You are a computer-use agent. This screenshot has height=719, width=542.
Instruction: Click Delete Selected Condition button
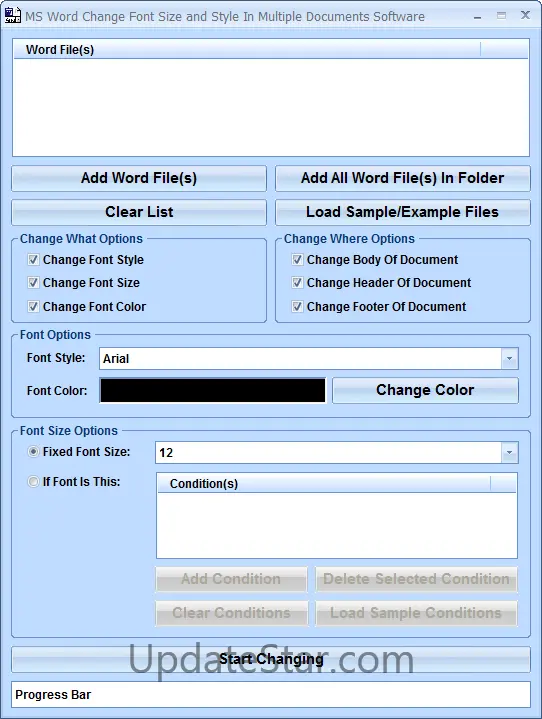click(416, 579)
